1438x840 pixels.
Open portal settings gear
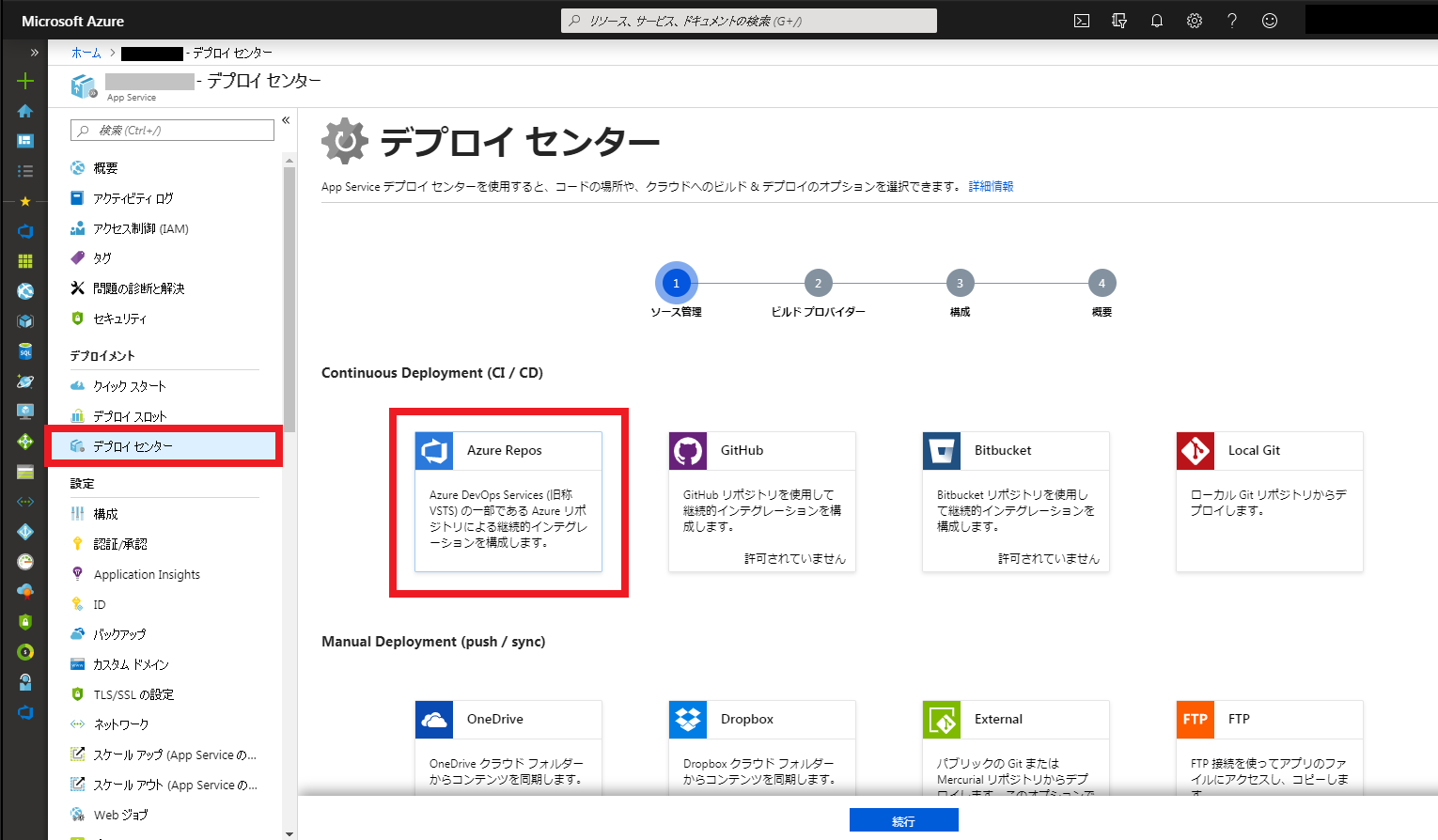(x=1195, y=21)
